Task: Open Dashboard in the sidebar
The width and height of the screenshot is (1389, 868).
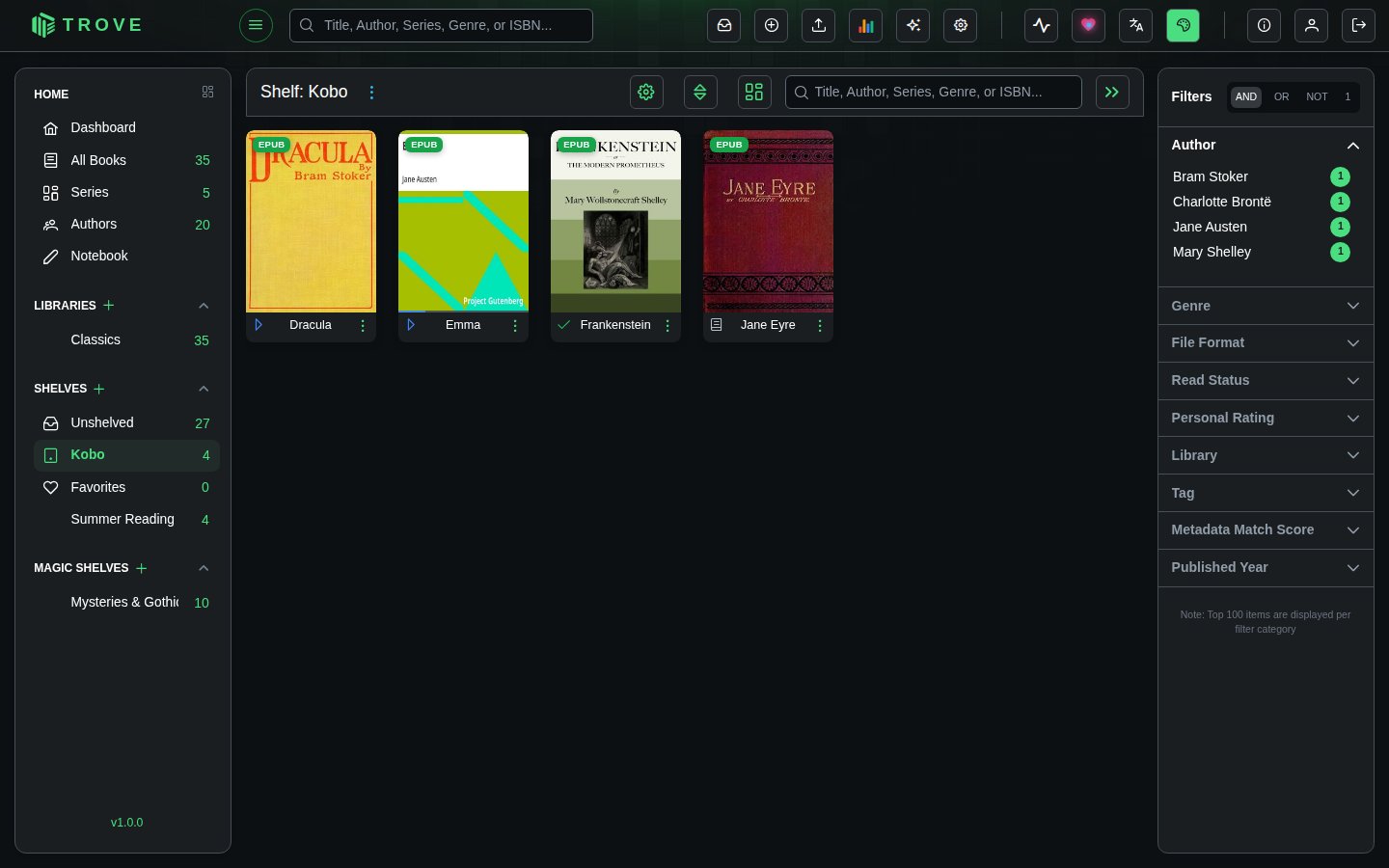Action: (126, 127)
